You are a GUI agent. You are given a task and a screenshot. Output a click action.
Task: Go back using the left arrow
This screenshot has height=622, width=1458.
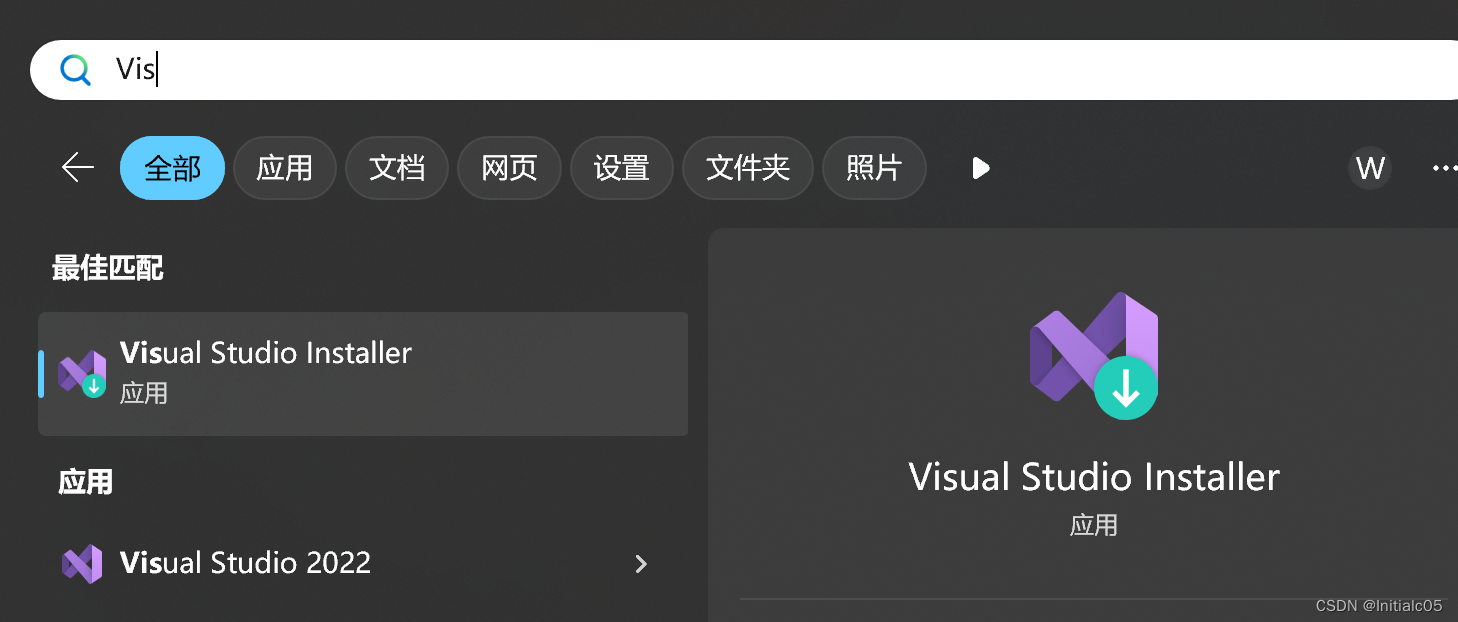78,168
